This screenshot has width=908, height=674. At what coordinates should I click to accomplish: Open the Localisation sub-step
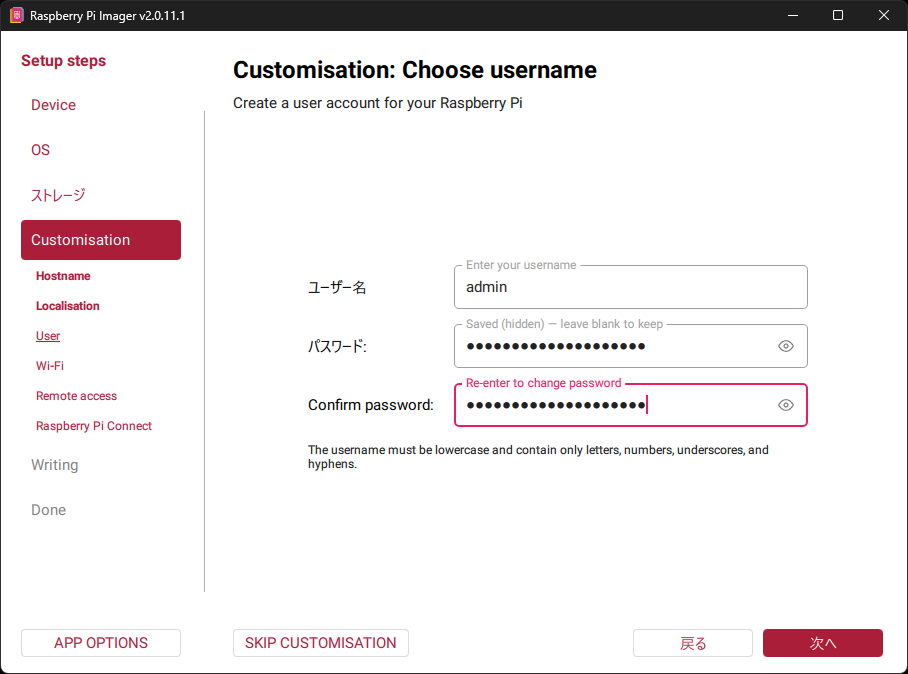point(68,306)
